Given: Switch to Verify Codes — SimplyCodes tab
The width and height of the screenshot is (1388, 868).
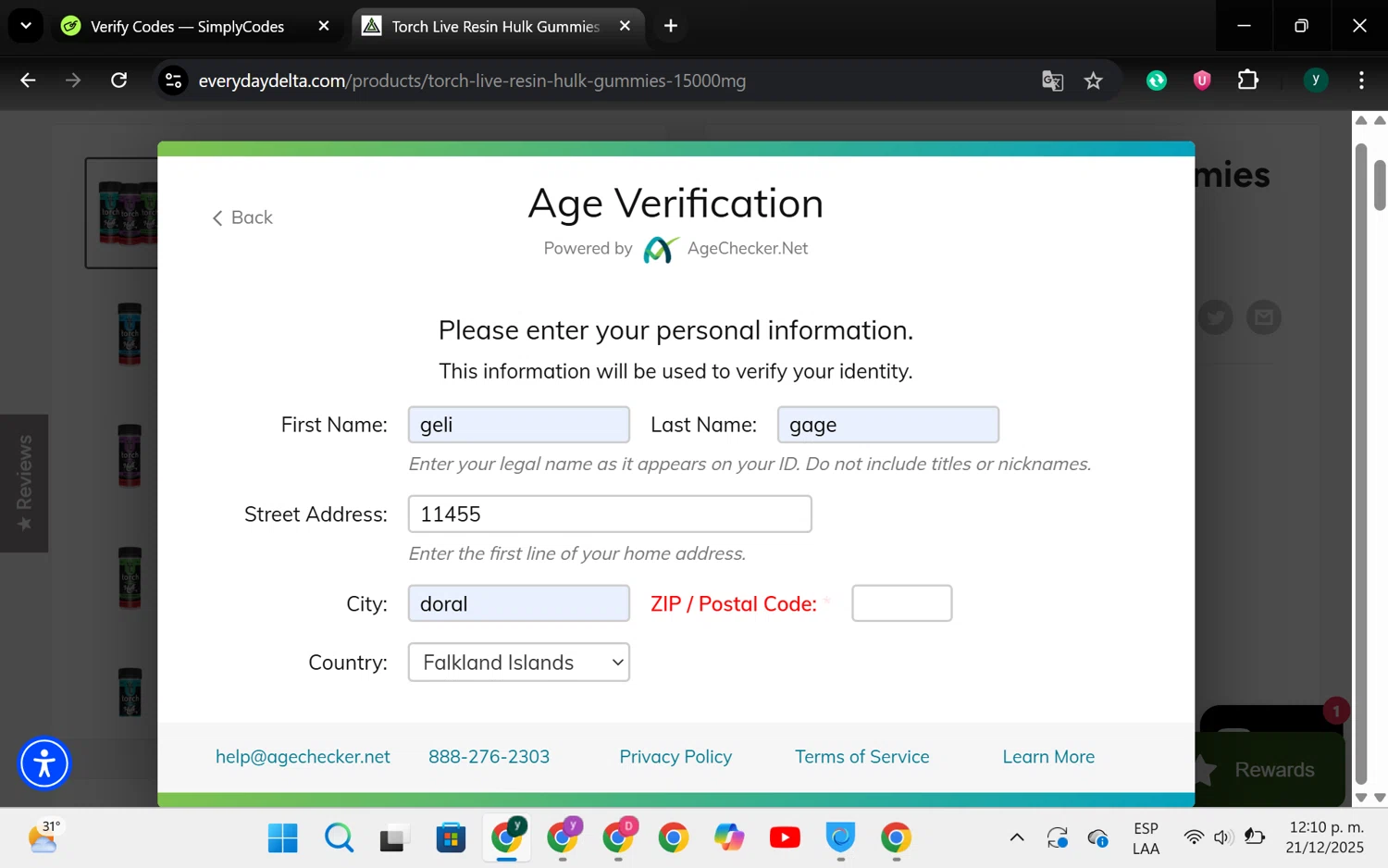Looking at the screenshot, I should [x=188, y=27].
